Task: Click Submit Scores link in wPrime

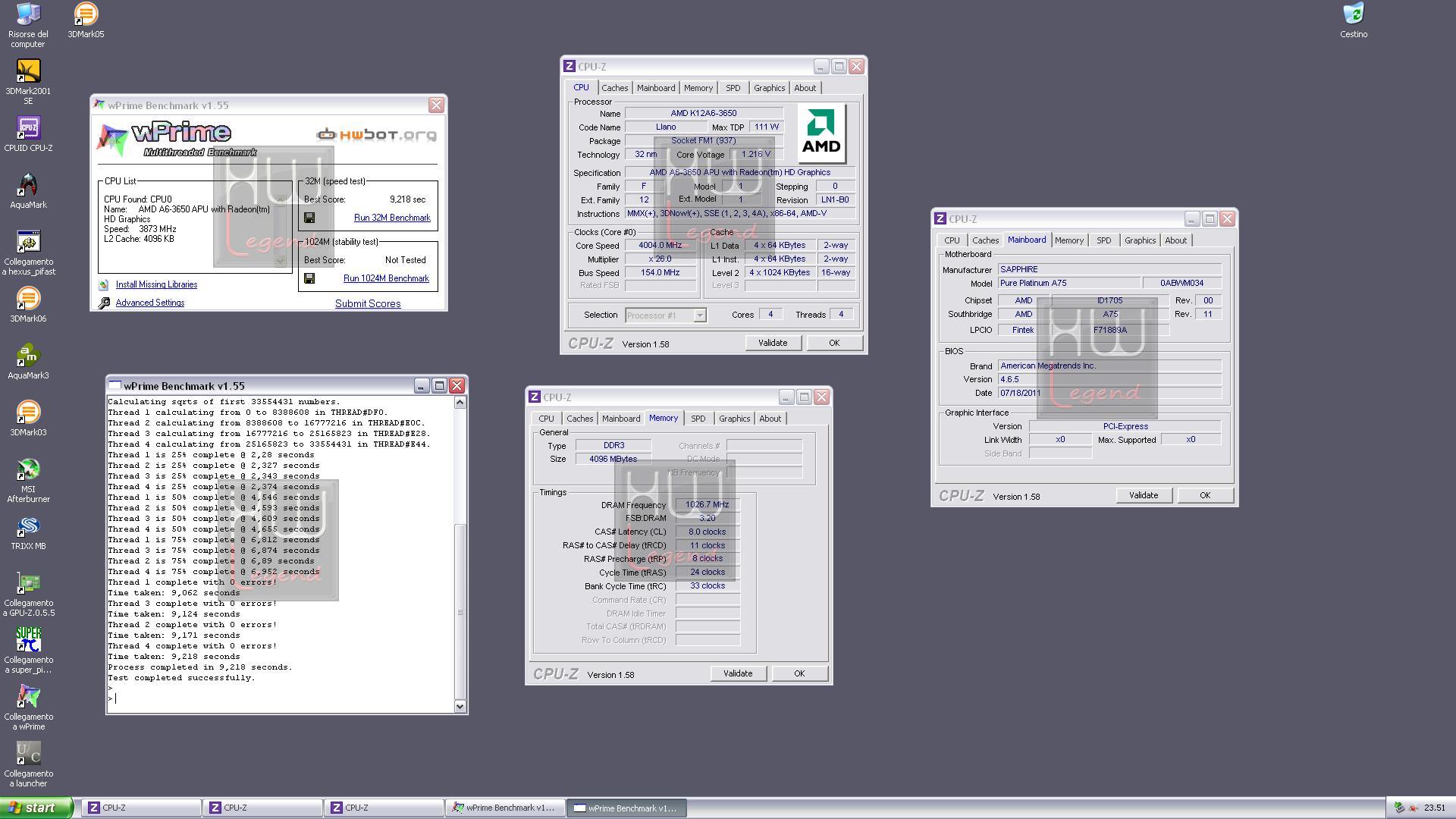Action: pos(368,303)
